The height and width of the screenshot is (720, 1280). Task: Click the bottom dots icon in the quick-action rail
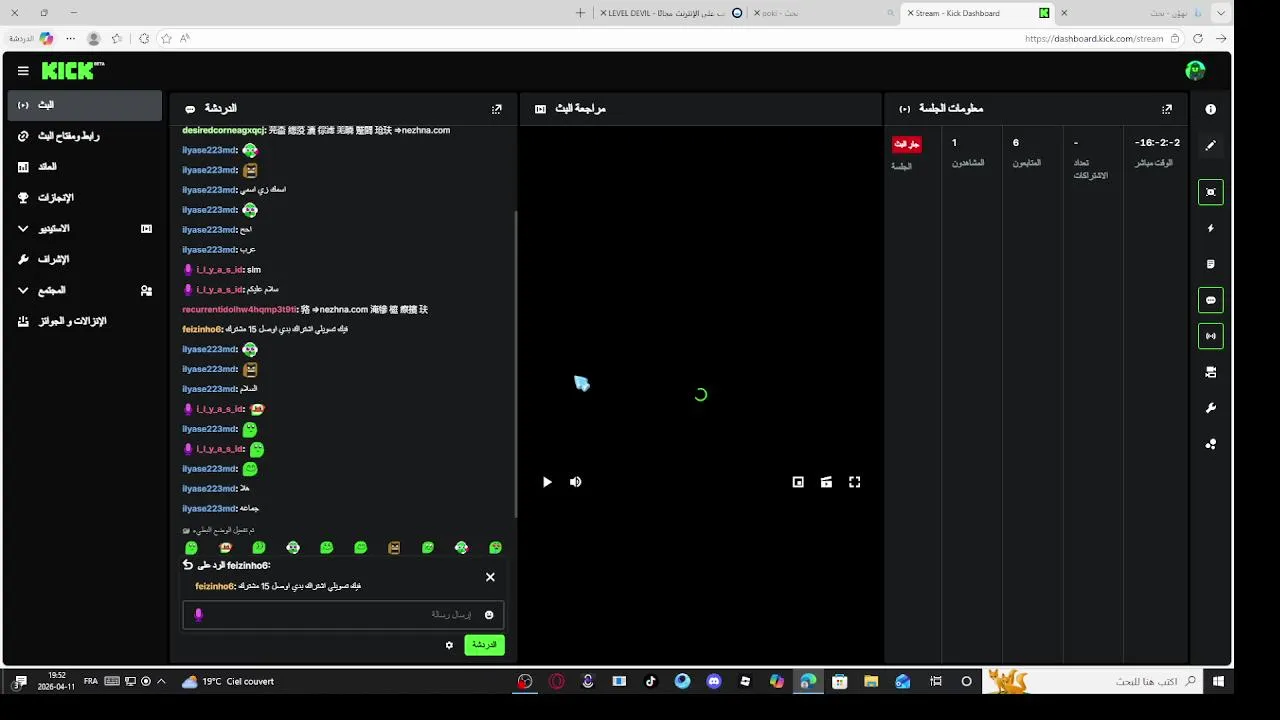[x=1211, y=444]
